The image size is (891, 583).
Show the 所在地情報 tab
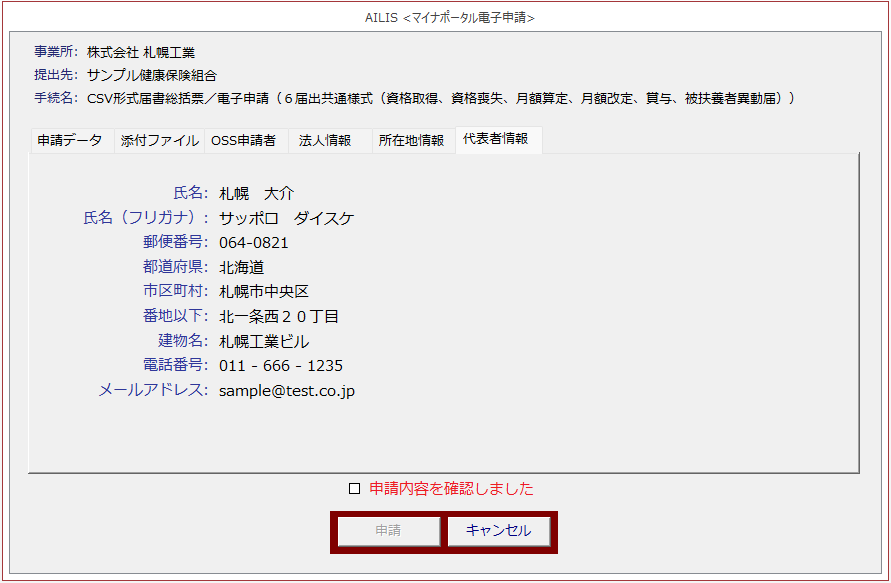(411, 141)
